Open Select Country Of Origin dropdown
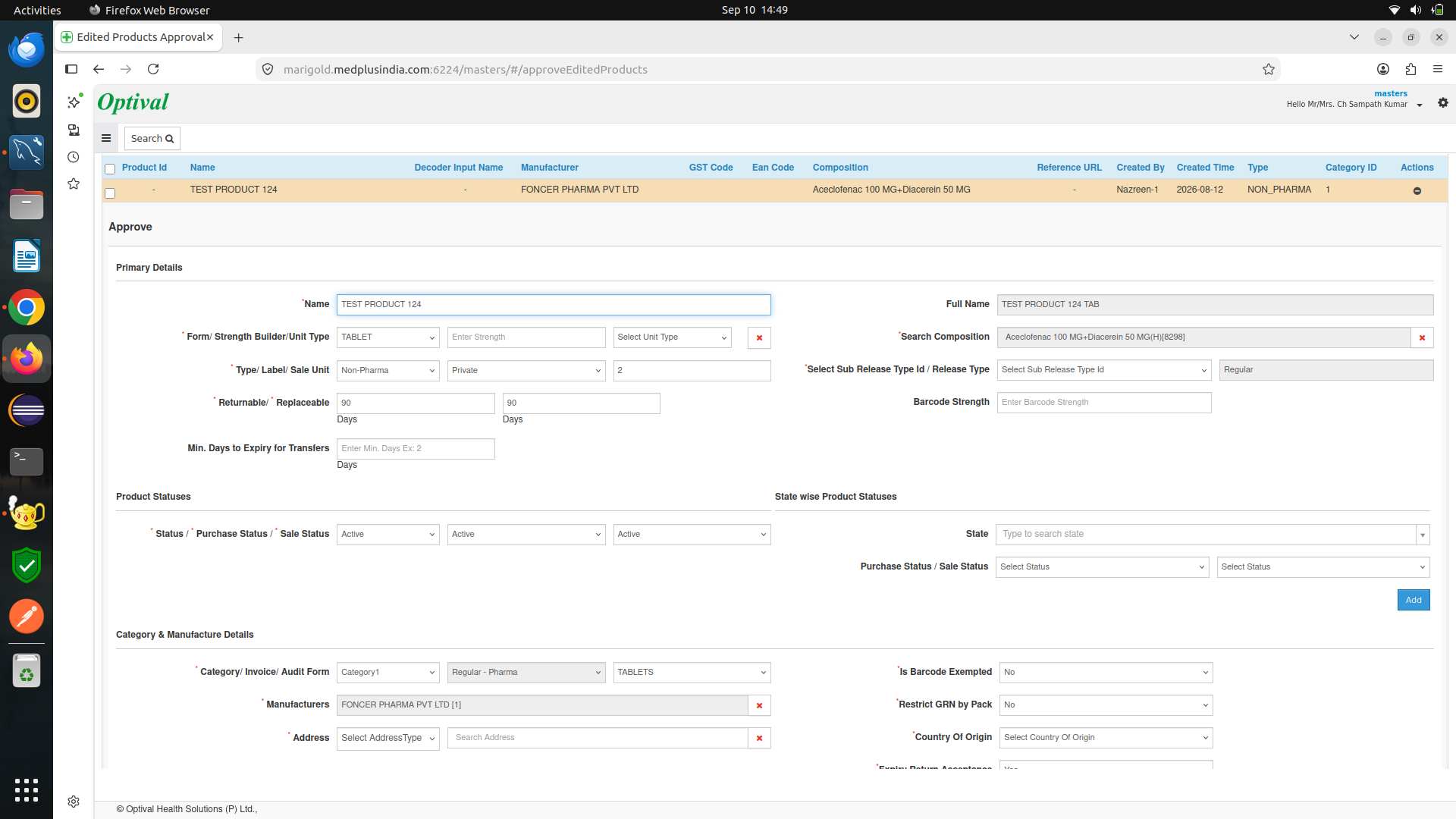Screen dimensions: 1456x819 (x=1106, y=738)
